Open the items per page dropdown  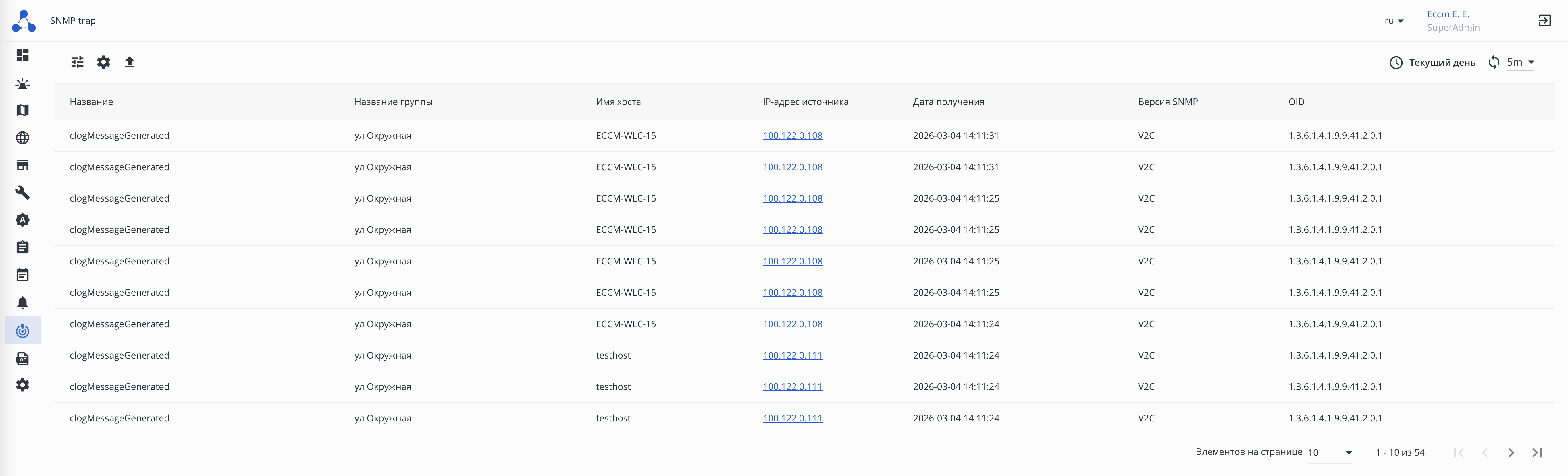(1330, 452)
